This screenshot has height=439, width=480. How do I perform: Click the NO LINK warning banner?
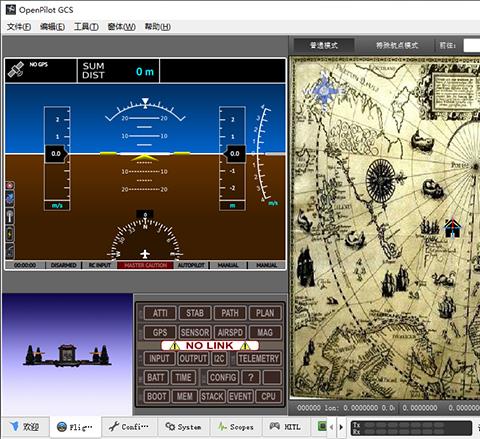click(x=210, y=346)
